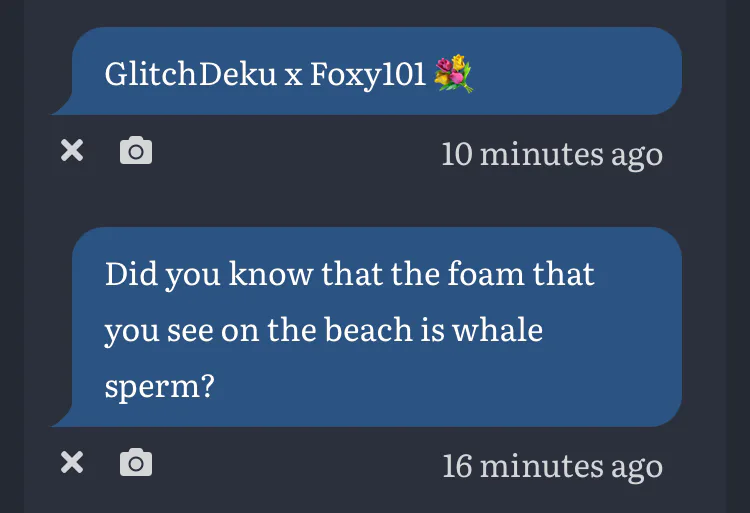Click the word 'whale' in the second message
This screenshot has height=513, width=750.
tap(497, 329)
